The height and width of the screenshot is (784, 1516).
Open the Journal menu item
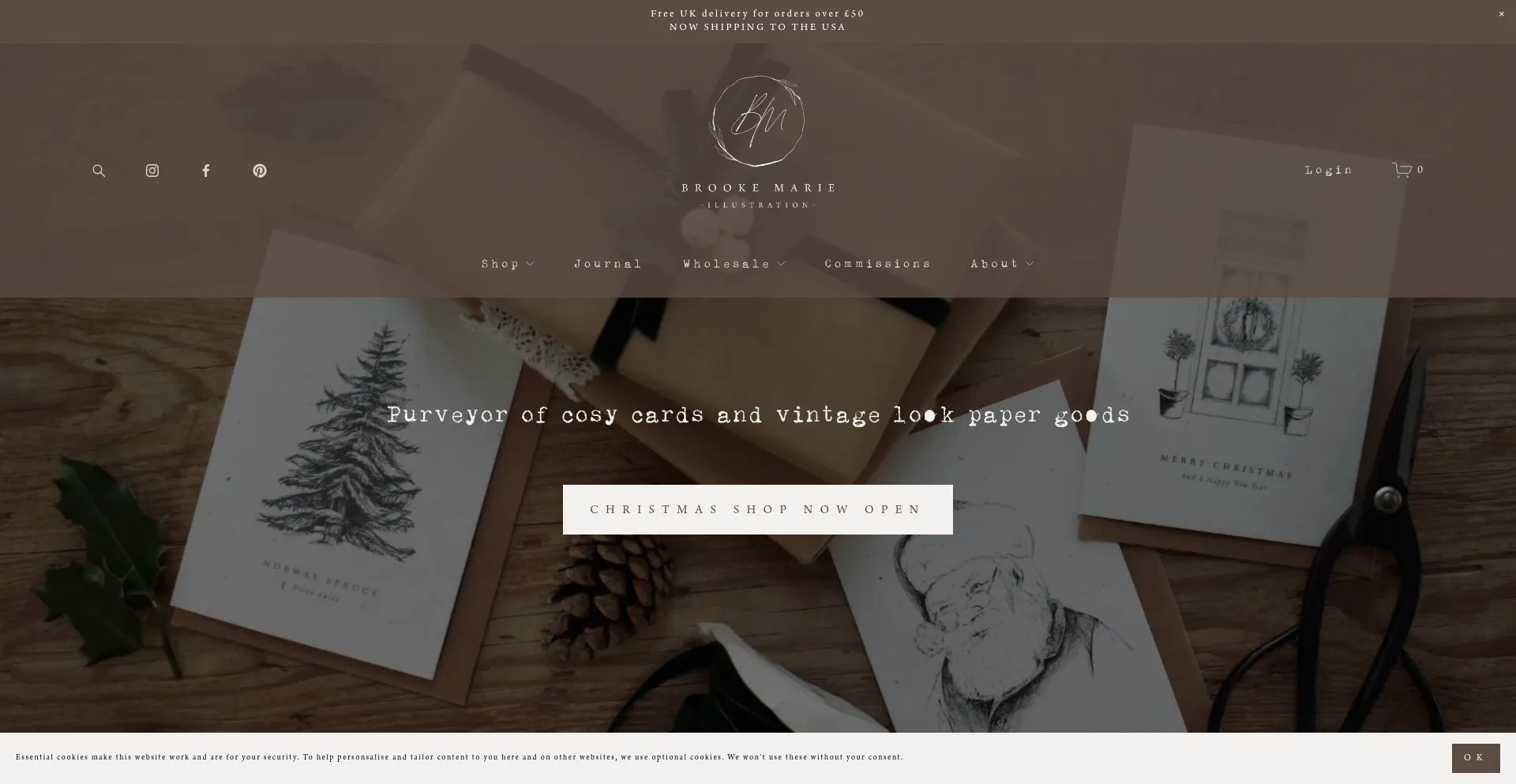[x=608, y=264]
